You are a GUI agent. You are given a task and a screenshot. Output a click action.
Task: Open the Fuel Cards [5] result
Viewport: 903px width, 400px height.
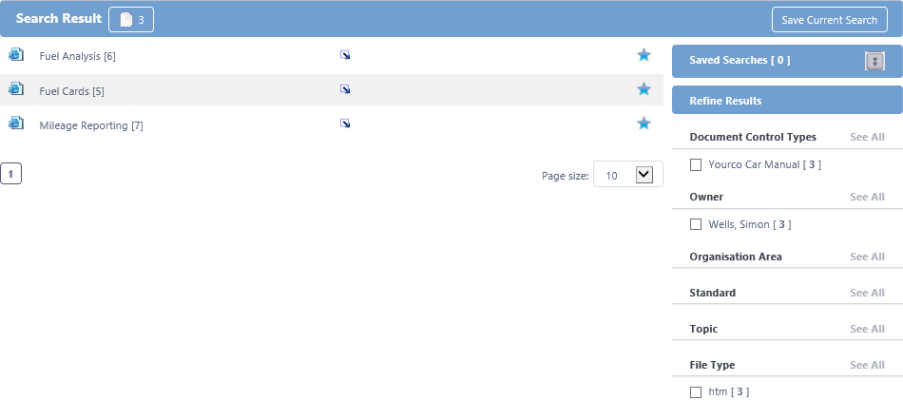(x=72, y=91)
